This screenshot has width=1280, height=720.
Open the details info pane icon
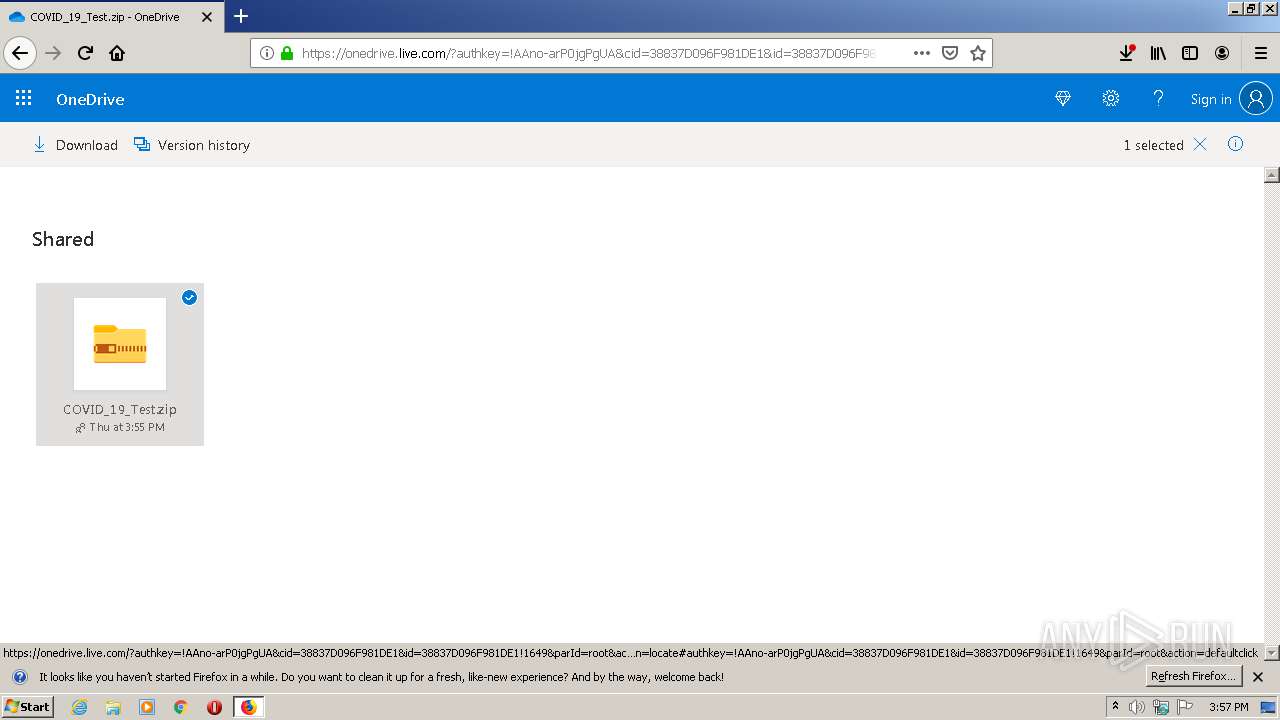[1236, 144]
